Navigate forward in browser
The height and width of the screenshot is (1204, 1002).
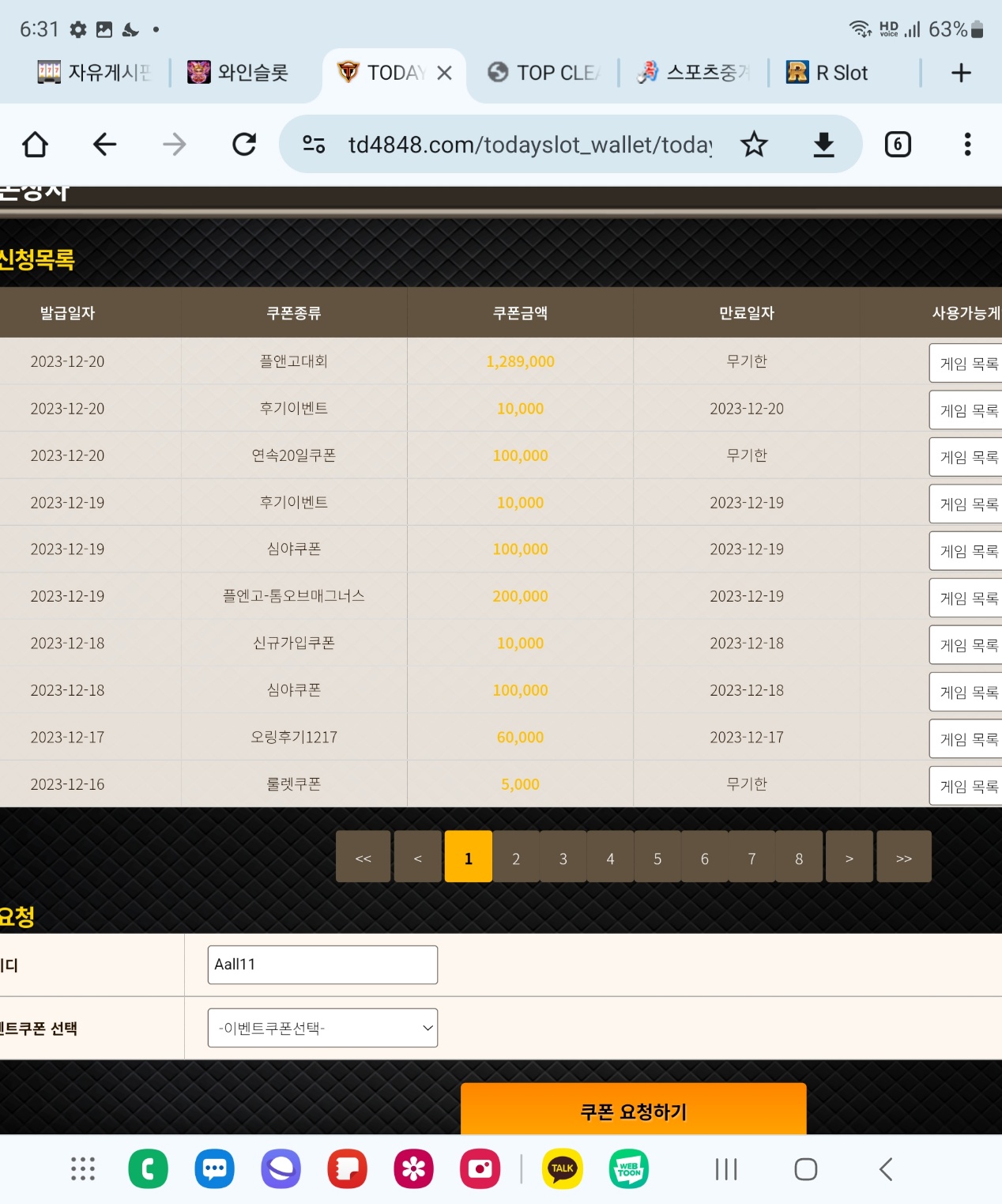174,145
